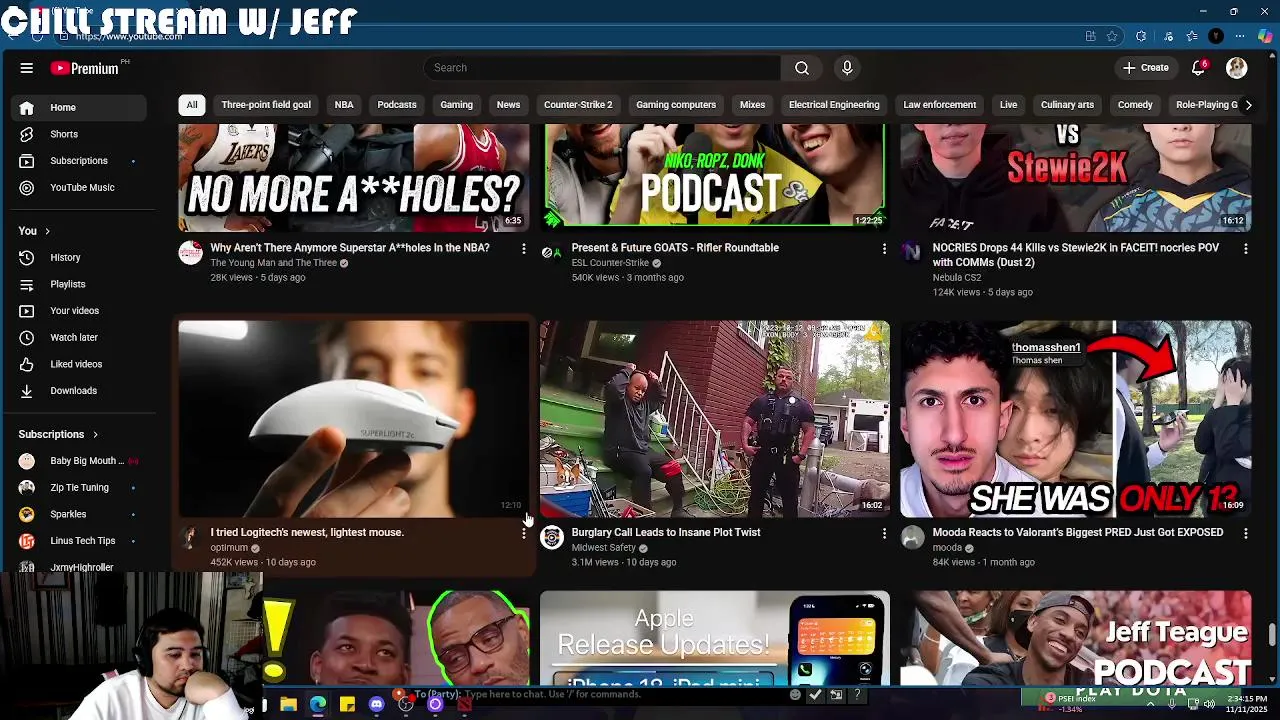Click the Midwest Safety channel avatar

552,538
